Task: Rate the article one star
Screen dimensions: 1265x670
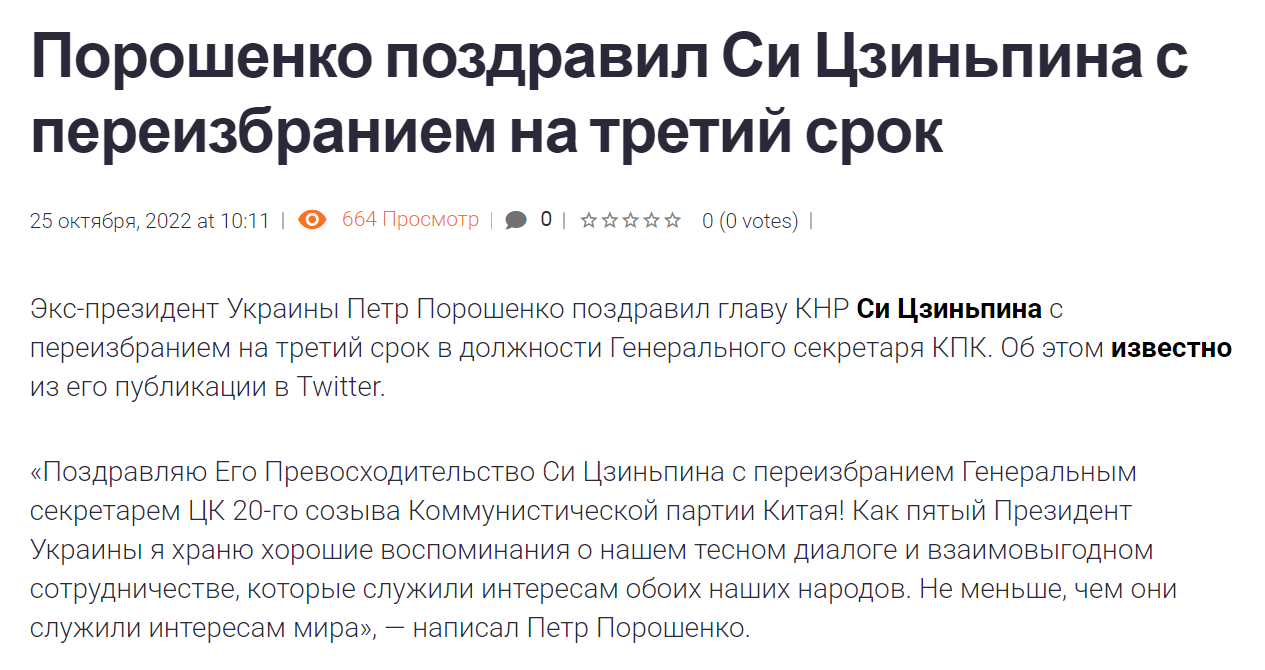Action: pos(588,220)
